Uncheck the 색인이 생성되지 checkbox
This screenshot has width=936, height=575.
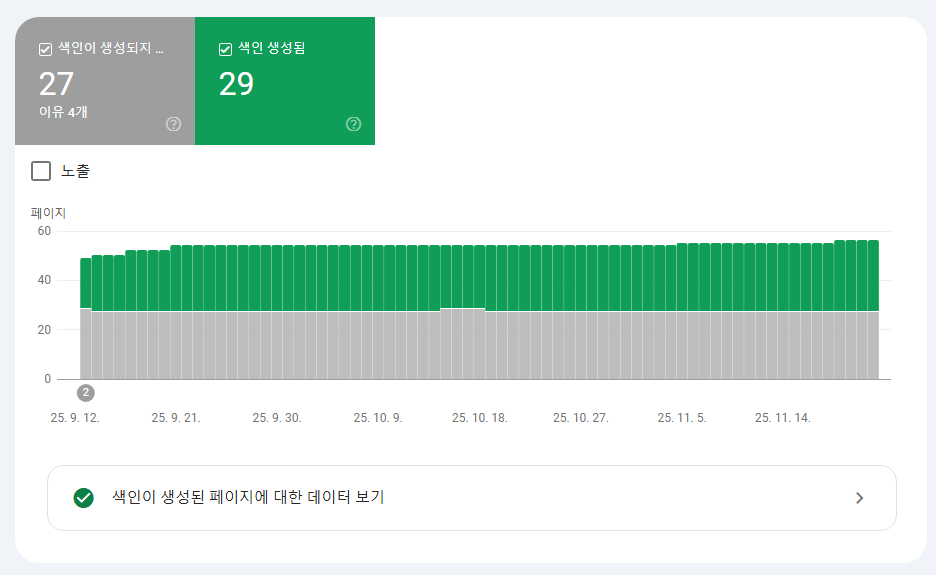pos(45,49)
